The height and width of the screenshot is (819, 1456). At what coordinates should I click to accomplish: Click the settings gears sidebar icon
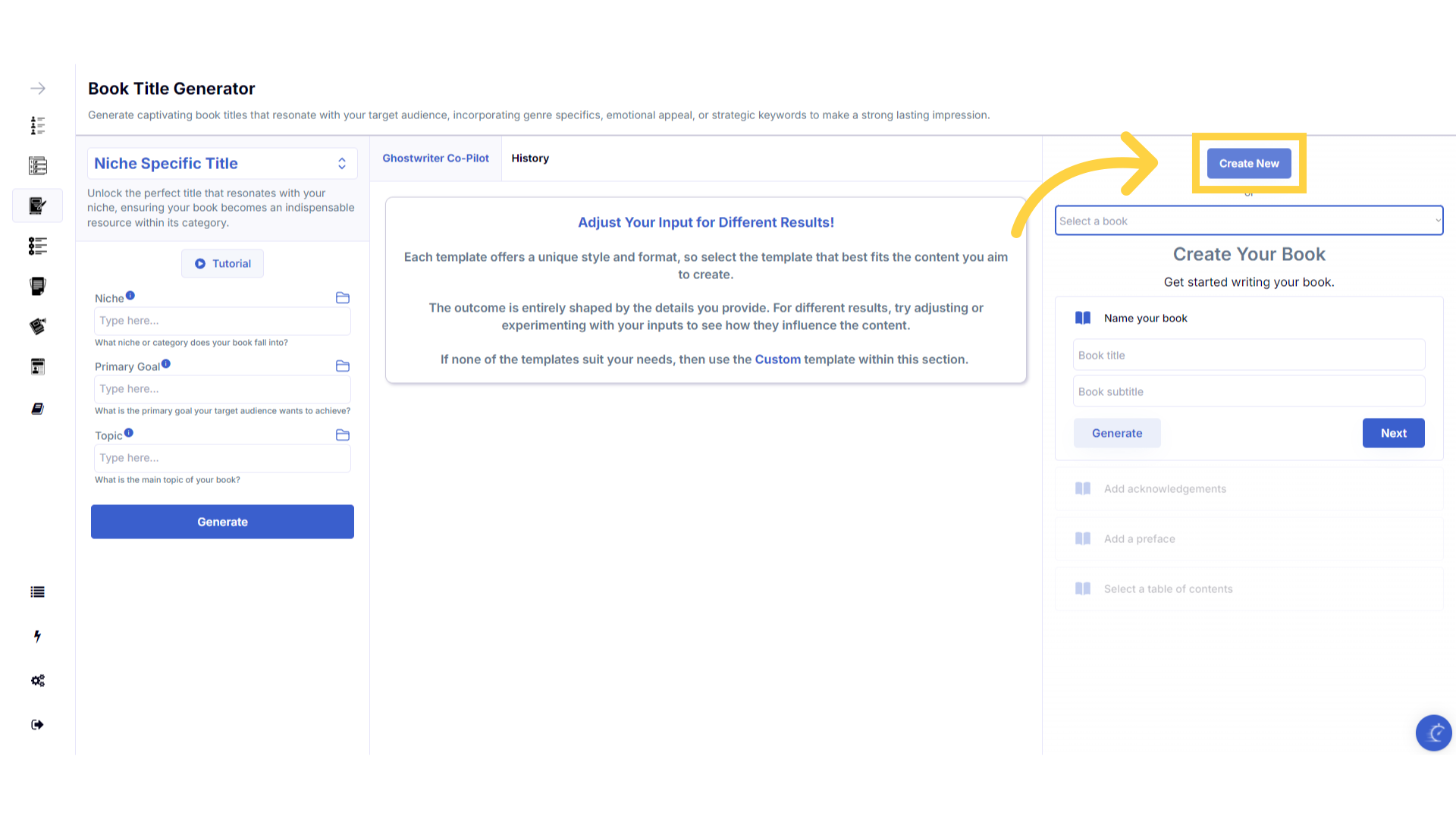click(38, 680)
